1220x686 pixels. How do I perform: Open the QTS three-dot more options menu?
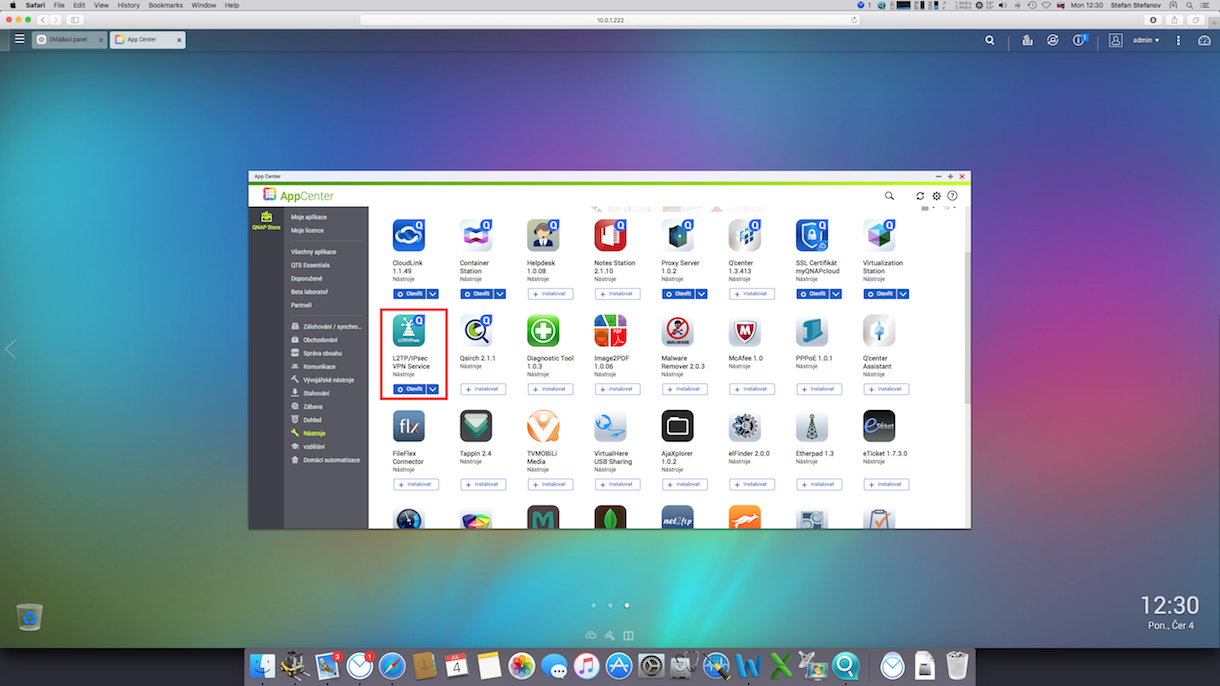(1179, 40)
